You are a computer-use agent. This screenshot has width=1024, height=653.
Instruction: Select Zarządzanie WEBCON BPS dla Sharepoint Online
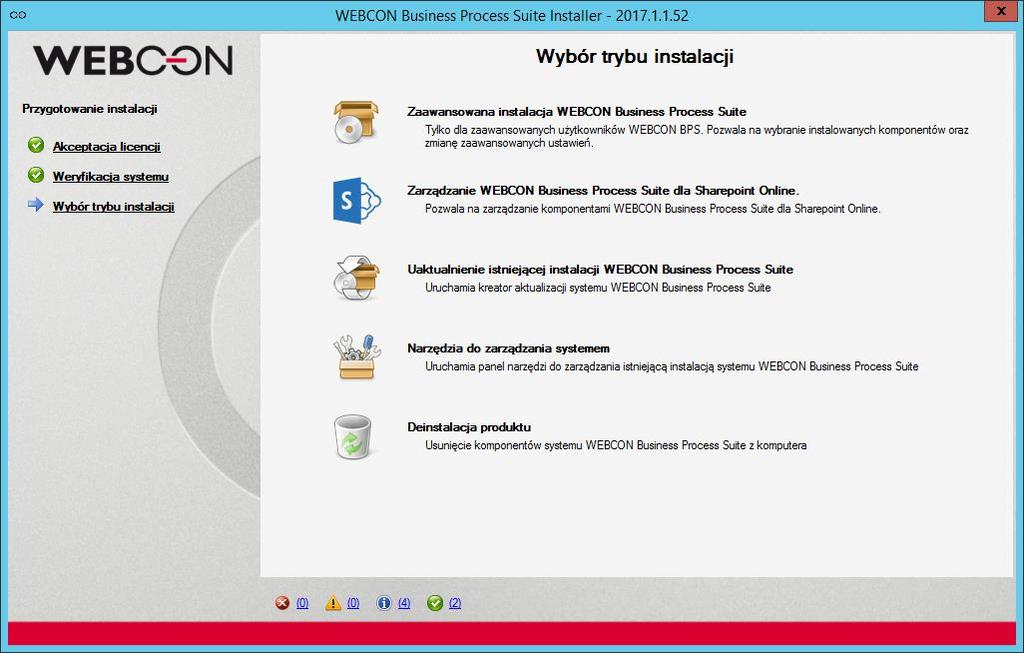click(603, 191)
